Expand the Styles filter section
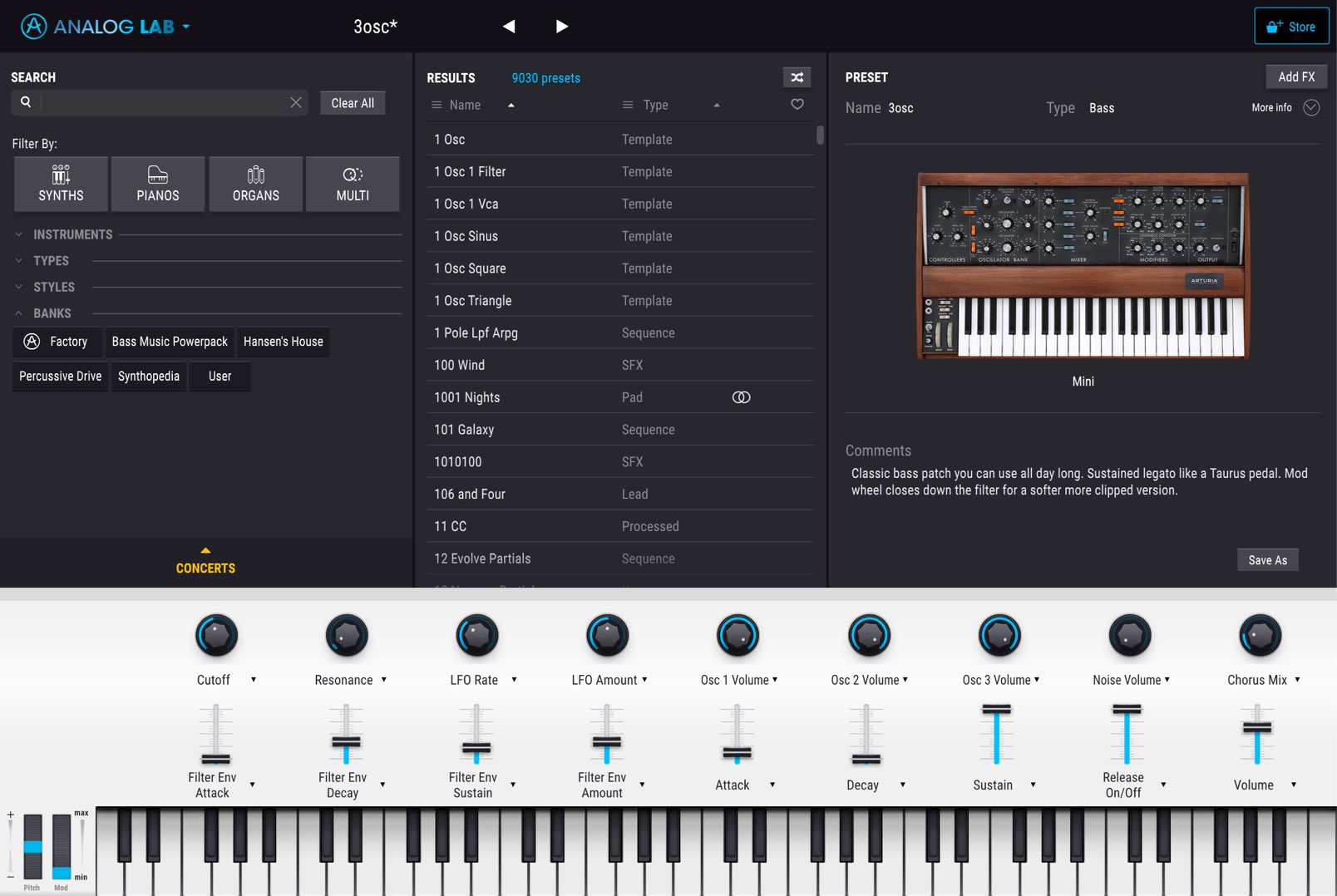 click(x=53, y=287)
